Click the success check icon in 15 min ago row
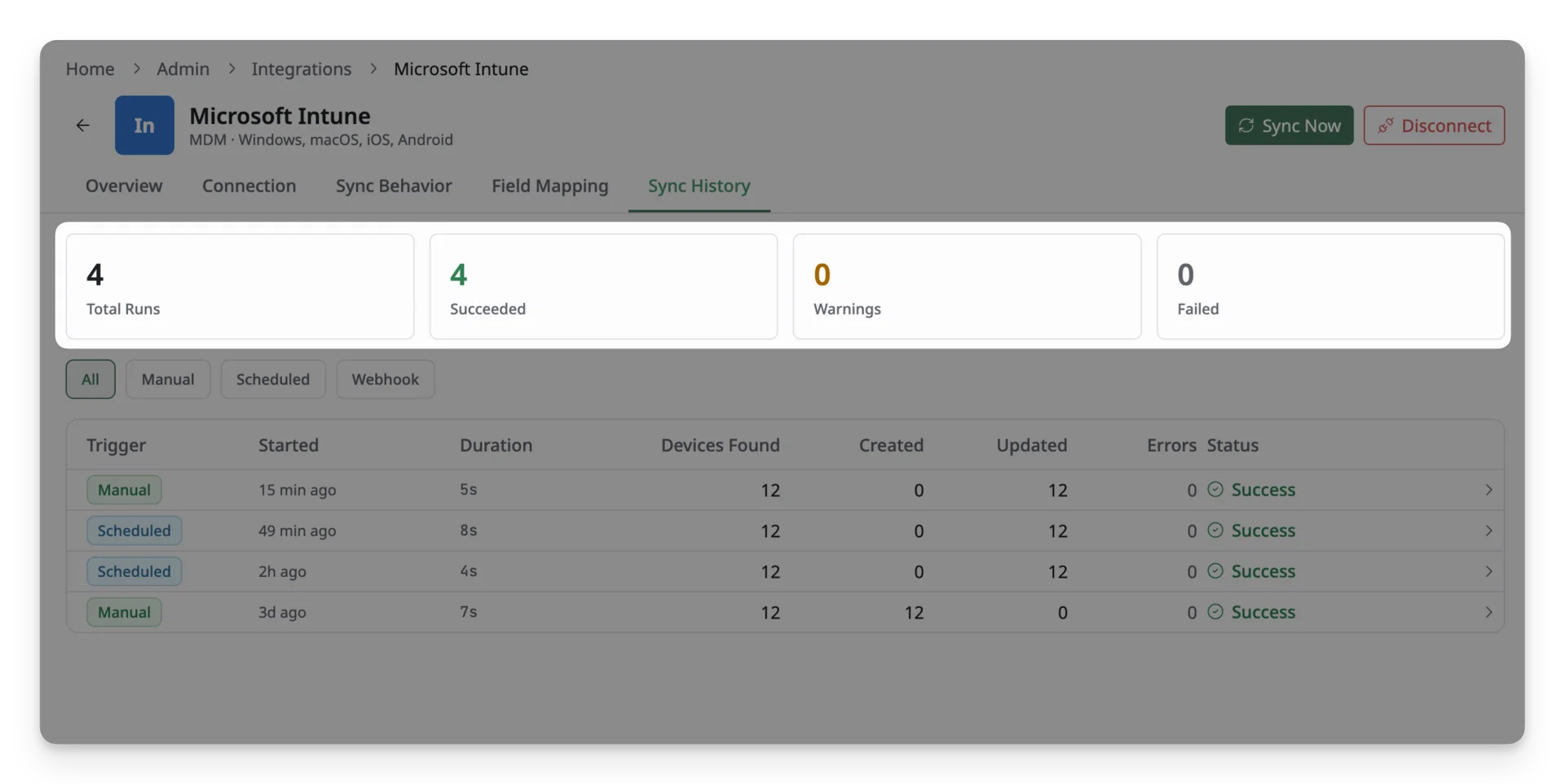 click(1215, 490)
